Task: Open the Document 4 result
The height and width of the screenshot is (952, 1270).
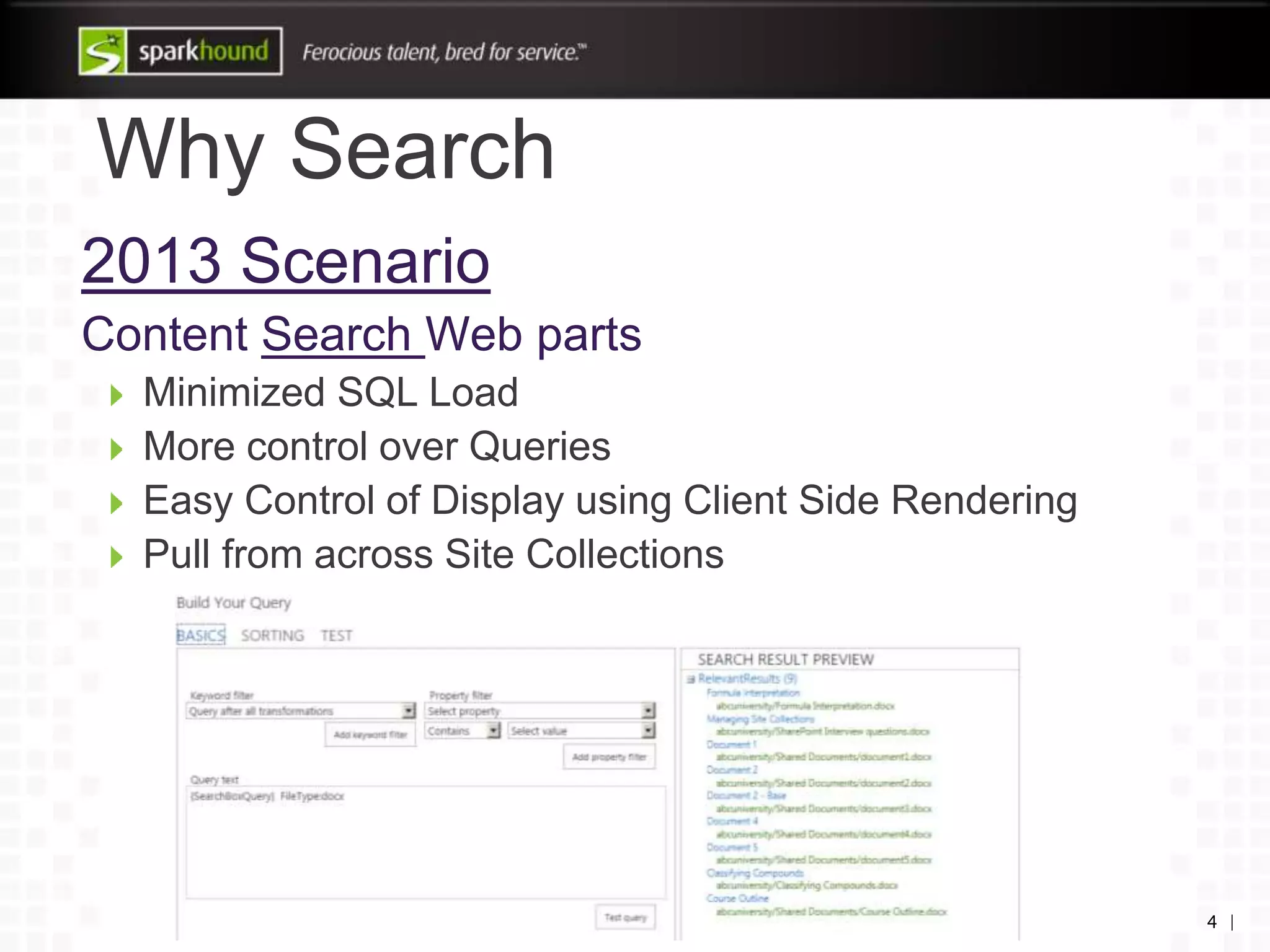Action: click(x=732, y=821)
